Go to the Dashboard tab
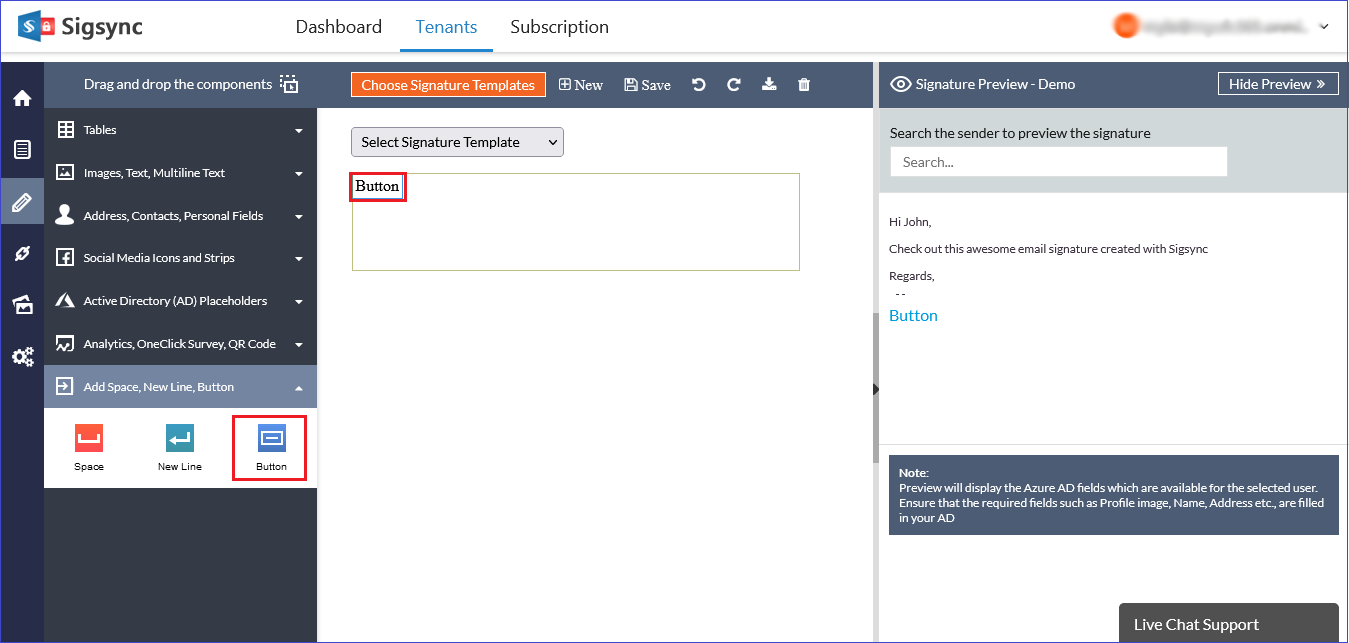The image size is (1349, 643). click(338, 27)
